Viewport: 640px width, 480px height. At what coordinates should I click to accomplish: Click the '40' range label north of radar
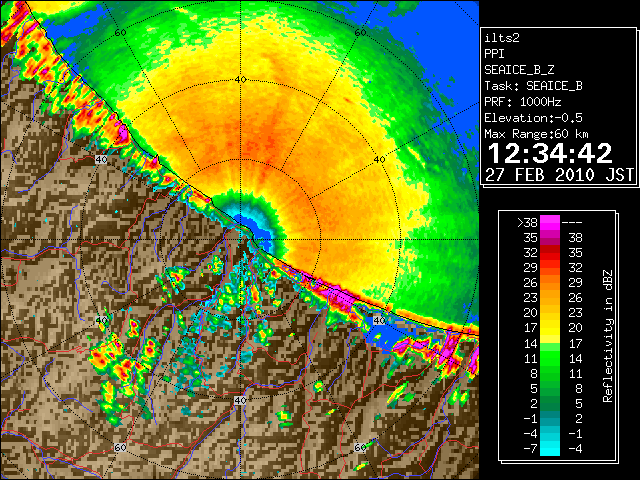(240, 80)
